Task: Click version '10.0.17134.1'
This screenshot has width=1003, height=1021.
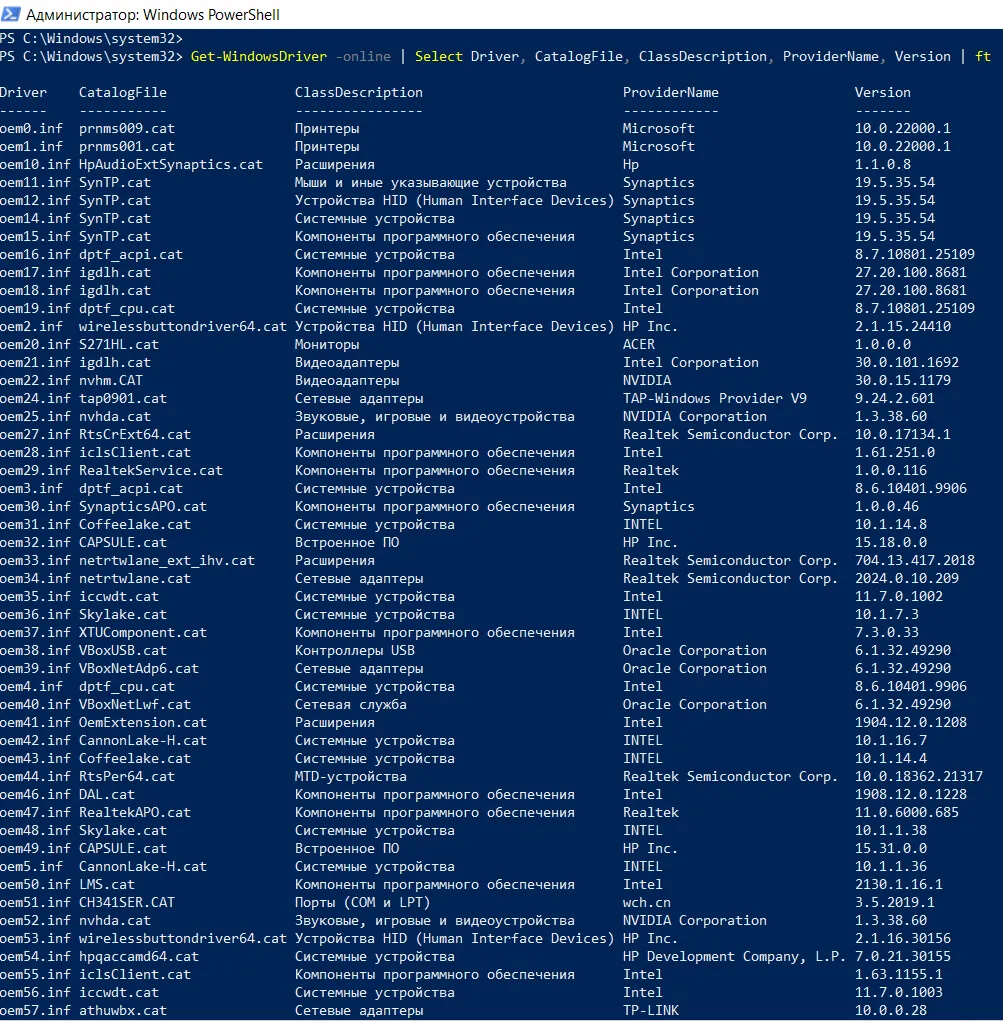Action: [902, 434]
